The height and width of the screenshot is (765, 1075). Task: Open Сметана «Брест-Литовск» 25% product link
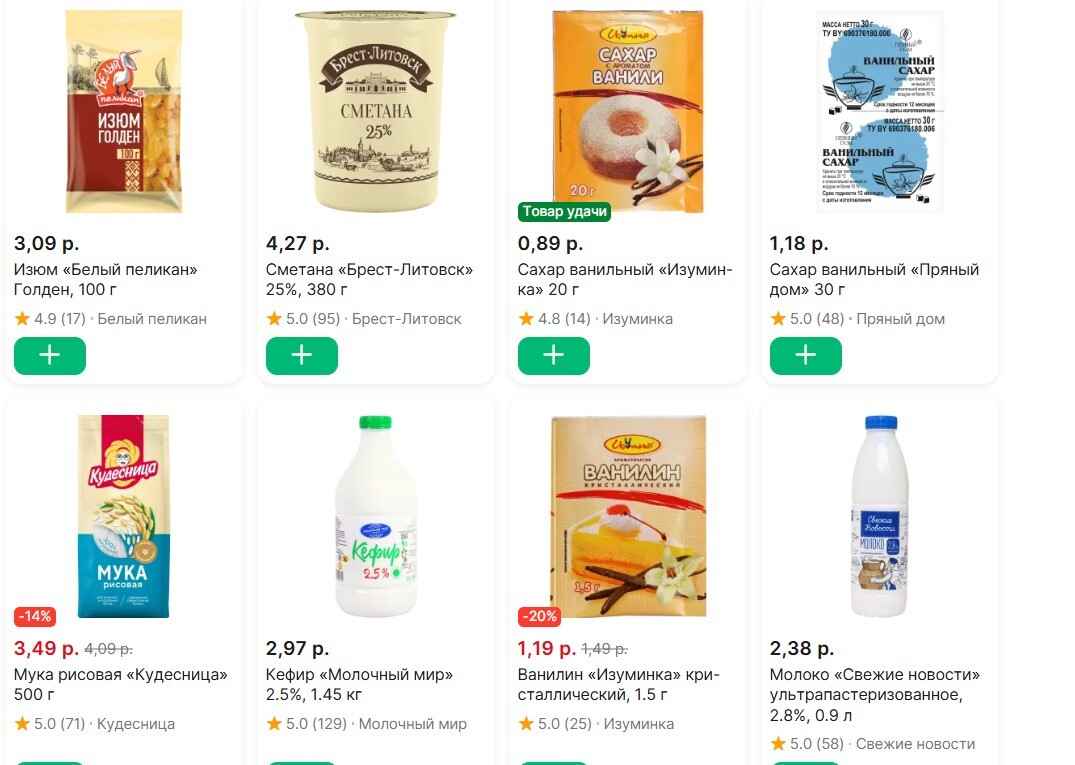[369, 280]
